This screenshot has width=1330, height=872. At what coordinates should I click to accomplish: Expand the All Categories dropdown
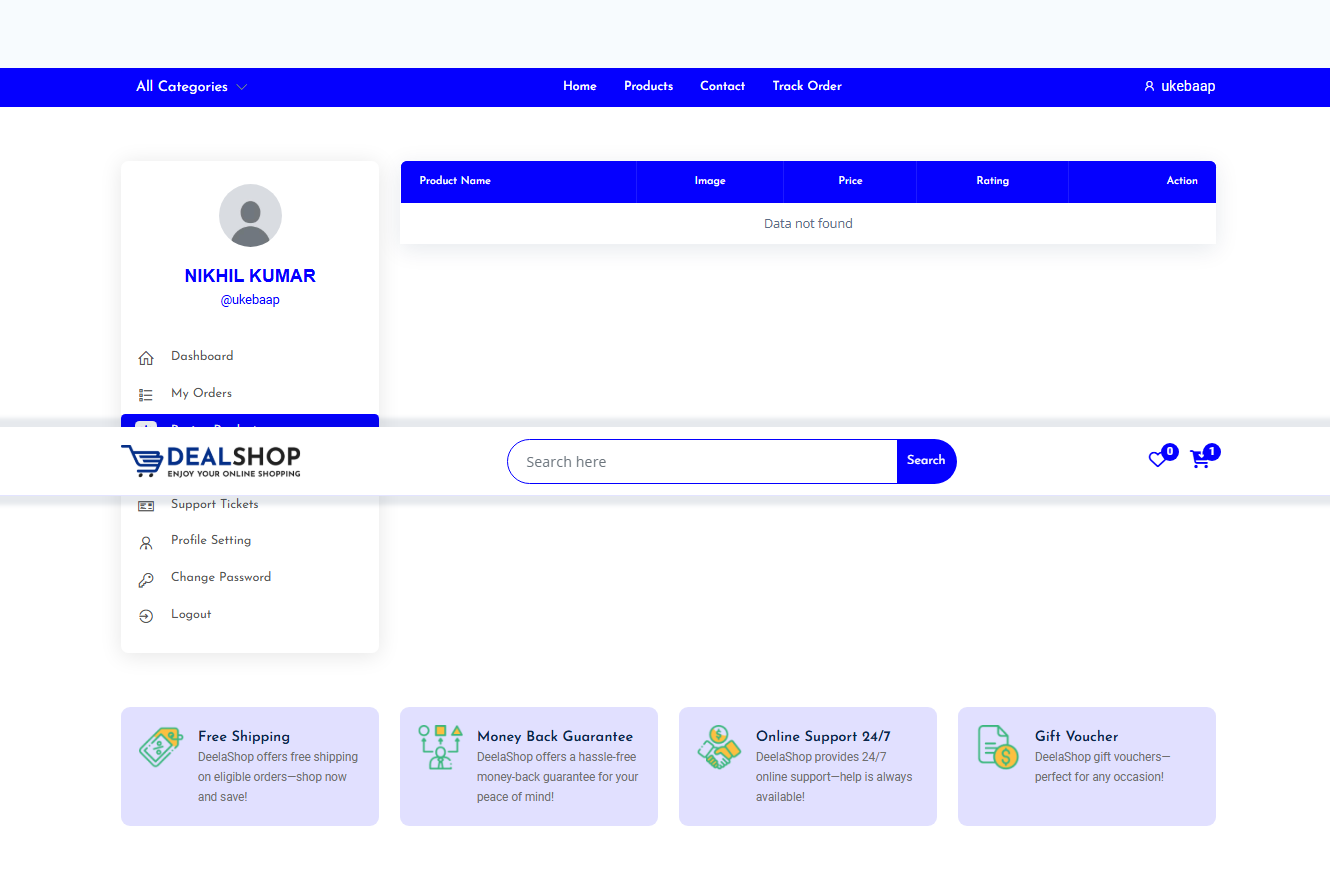(191, 87)
